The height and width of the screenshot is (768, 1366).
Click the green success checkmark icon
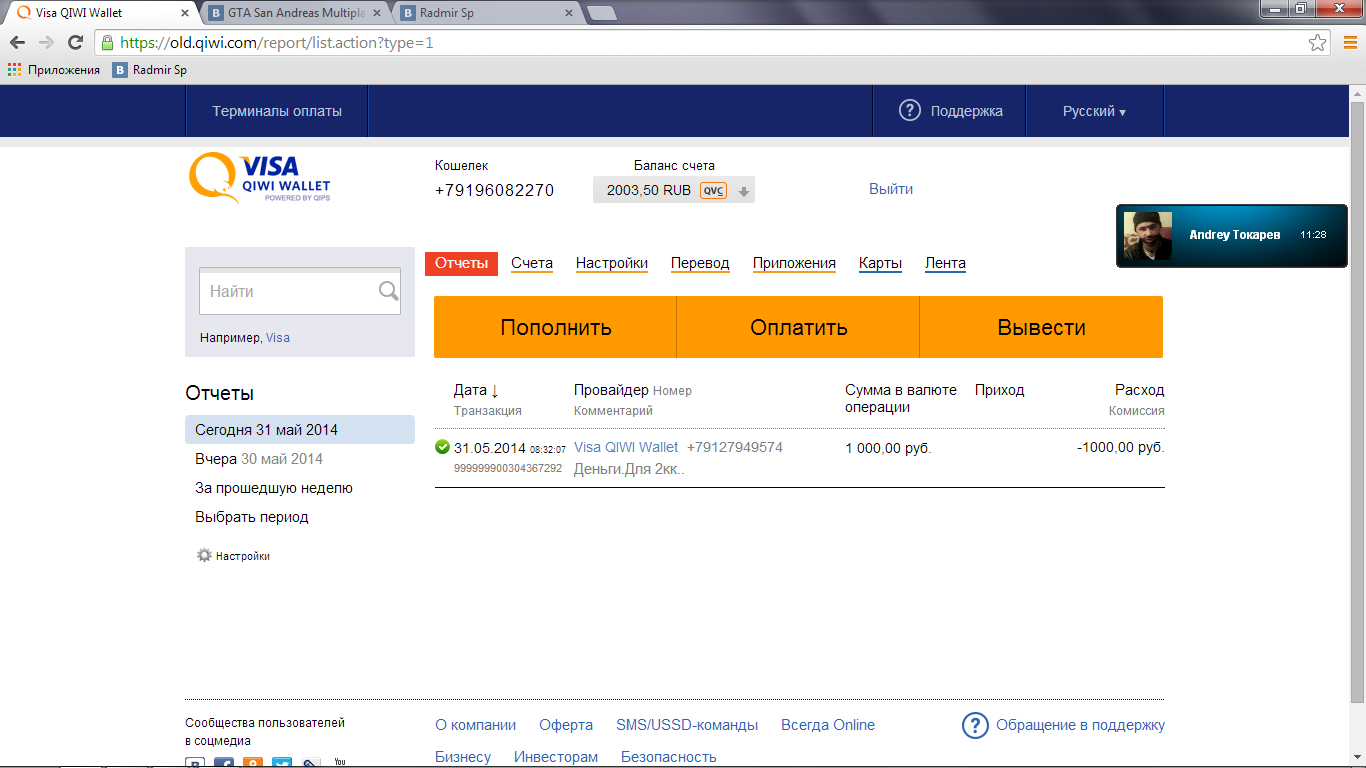(443, 447)
